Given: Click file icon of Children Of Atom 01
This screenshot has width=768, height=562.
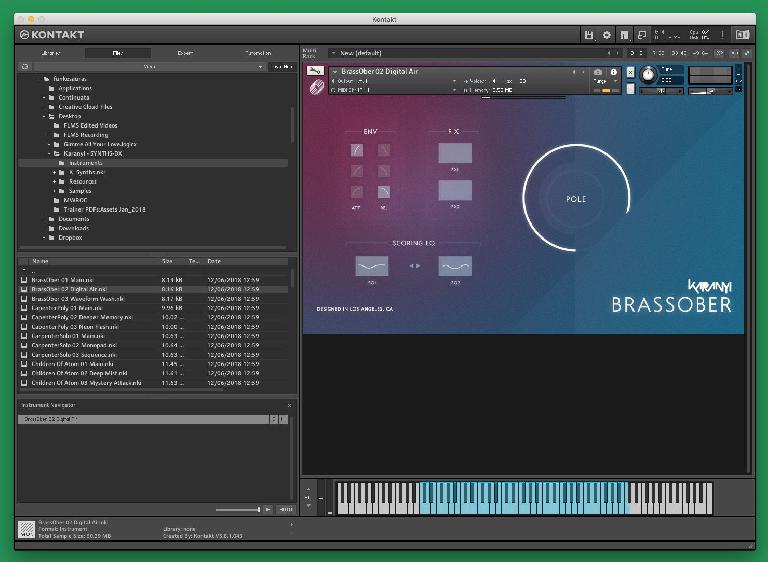Looking at the screenshot, I should (x=24, y=364).
